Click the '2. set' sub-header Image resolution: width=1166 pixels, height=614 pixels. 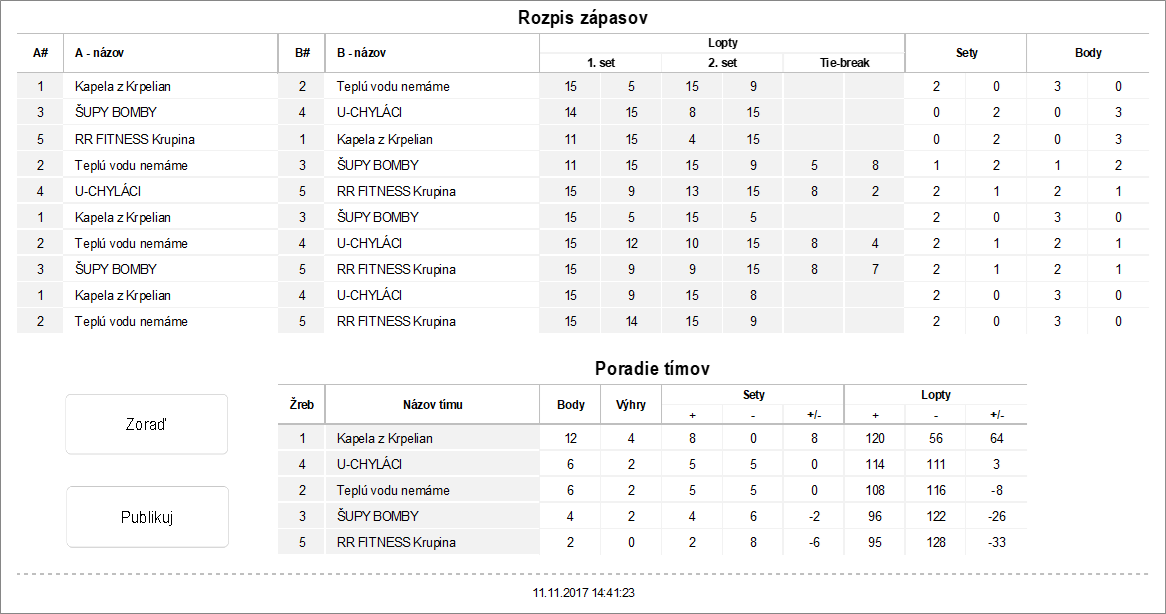722,62
